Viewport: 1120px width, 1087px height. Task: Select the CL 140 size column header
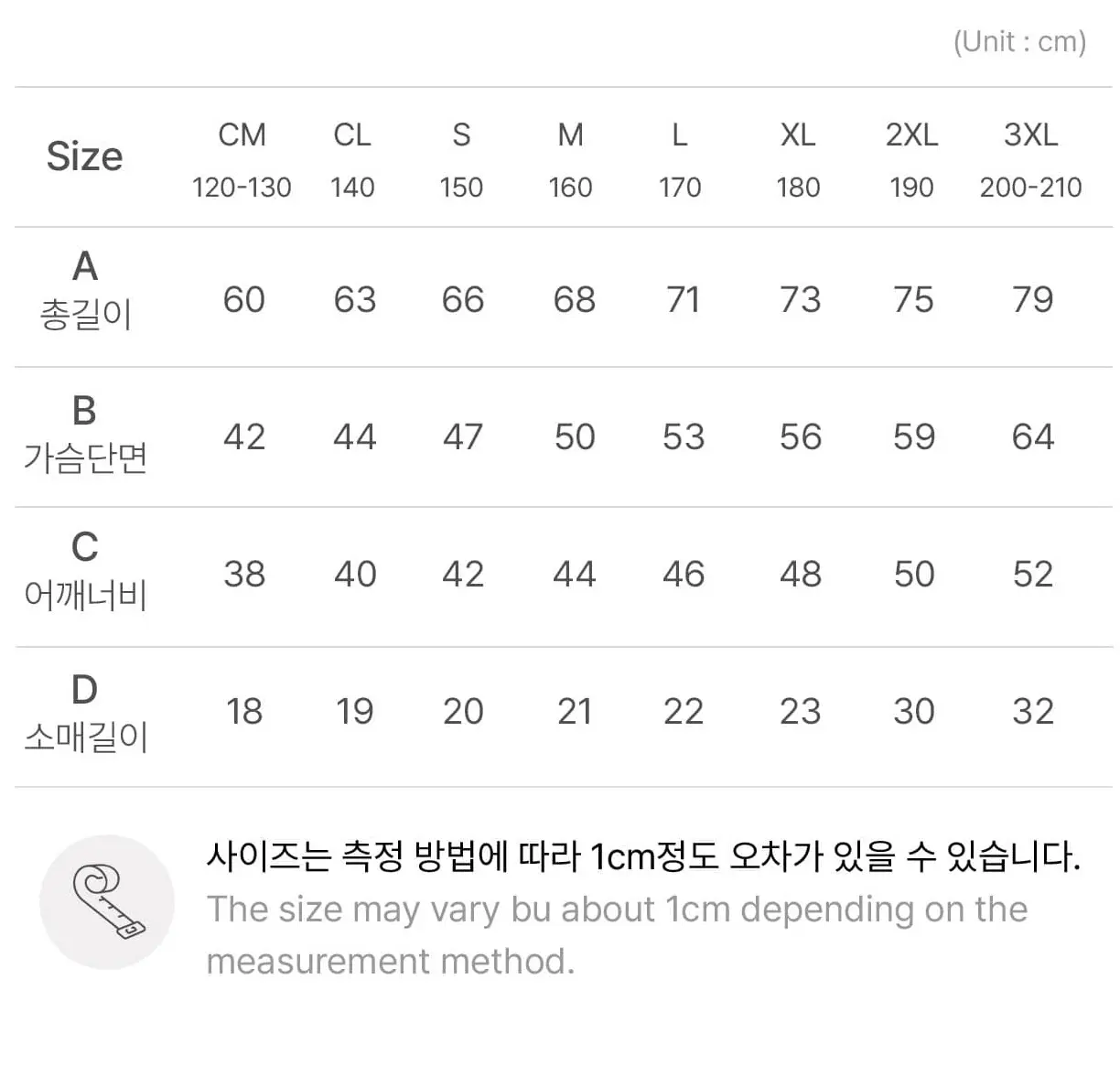pyautogui.click(x=352, y=160)
